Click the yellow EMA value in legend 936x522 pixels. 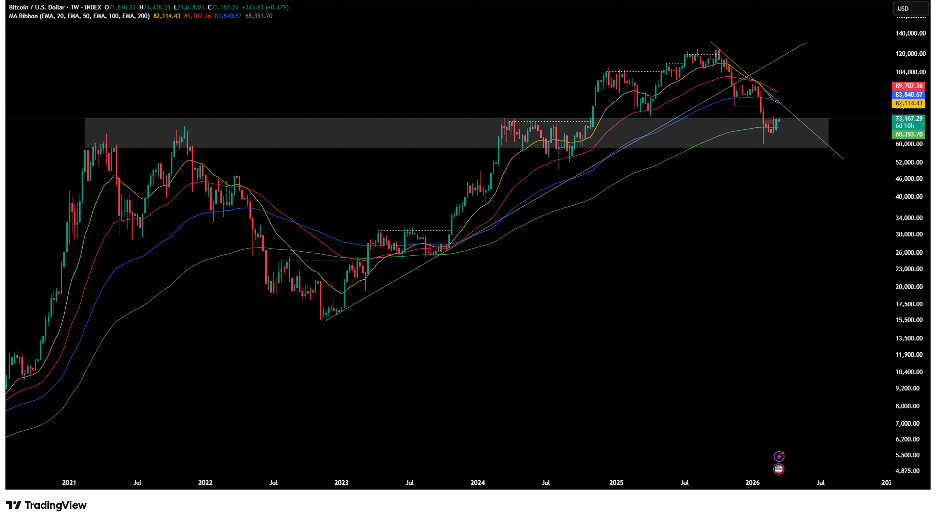coord(164,16)
